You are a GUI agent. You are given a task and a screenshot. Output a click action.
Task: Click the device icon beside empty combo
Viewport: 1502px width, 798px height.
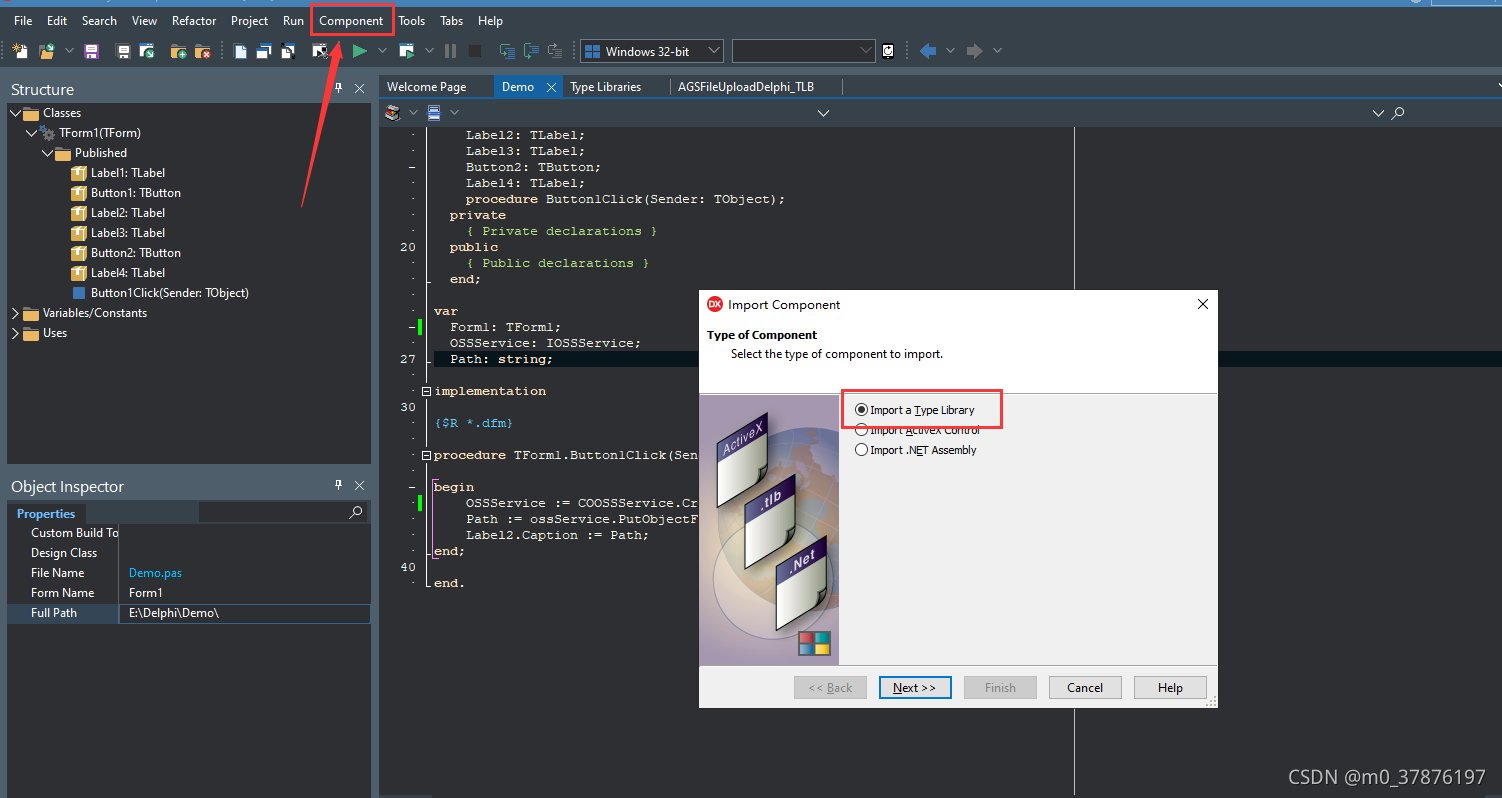tap(888, 51)
